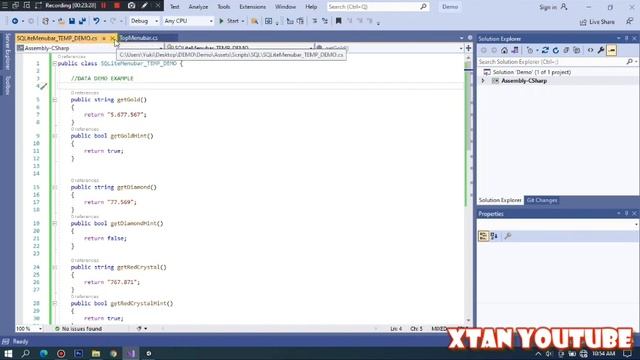Select the Solution 'Demo' node
Image resolution: width=640 pixels, height=360 pixels.
(x=531, y=72)
